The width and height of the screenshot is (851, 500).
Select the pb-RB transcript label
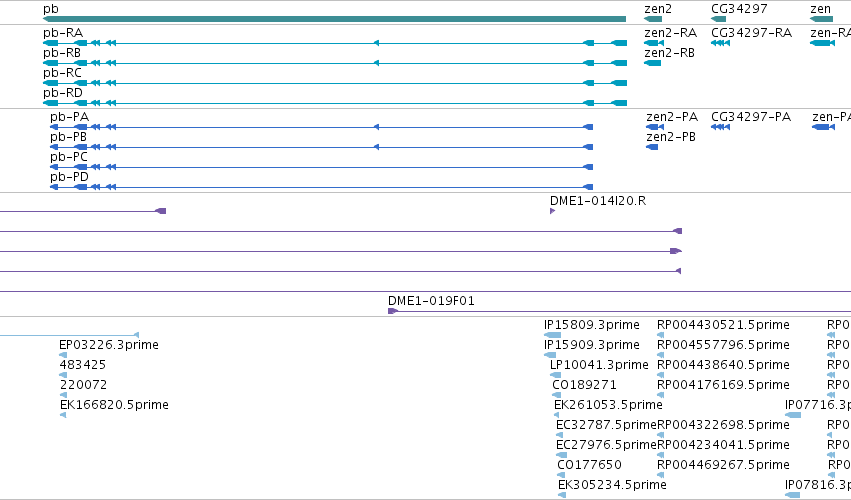(62, 53)
